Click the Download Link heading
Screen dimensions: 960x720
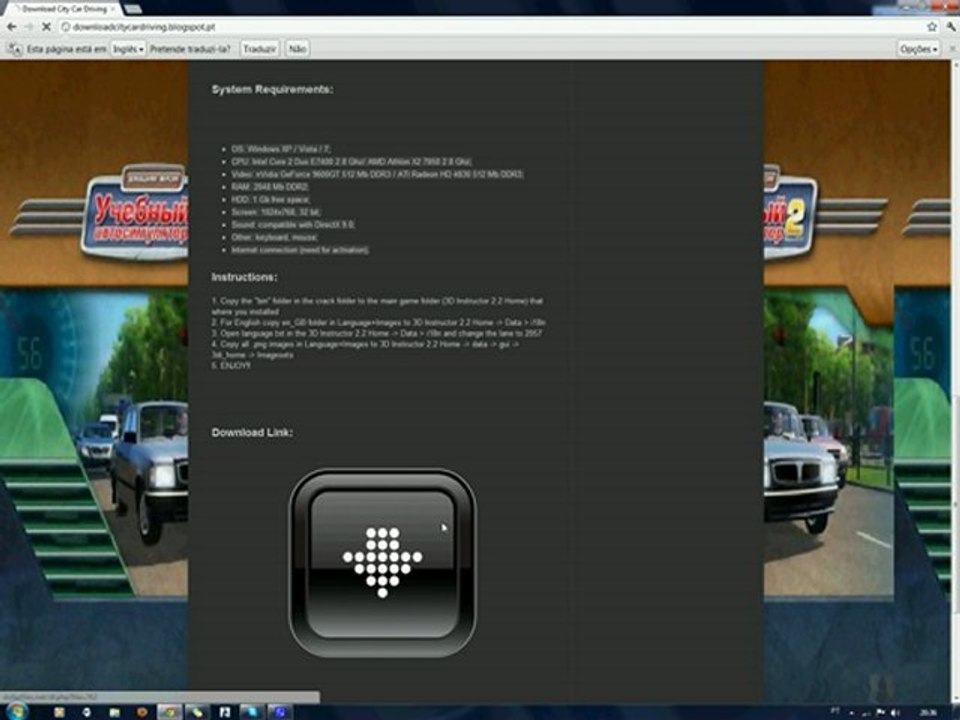pos(252,432)
